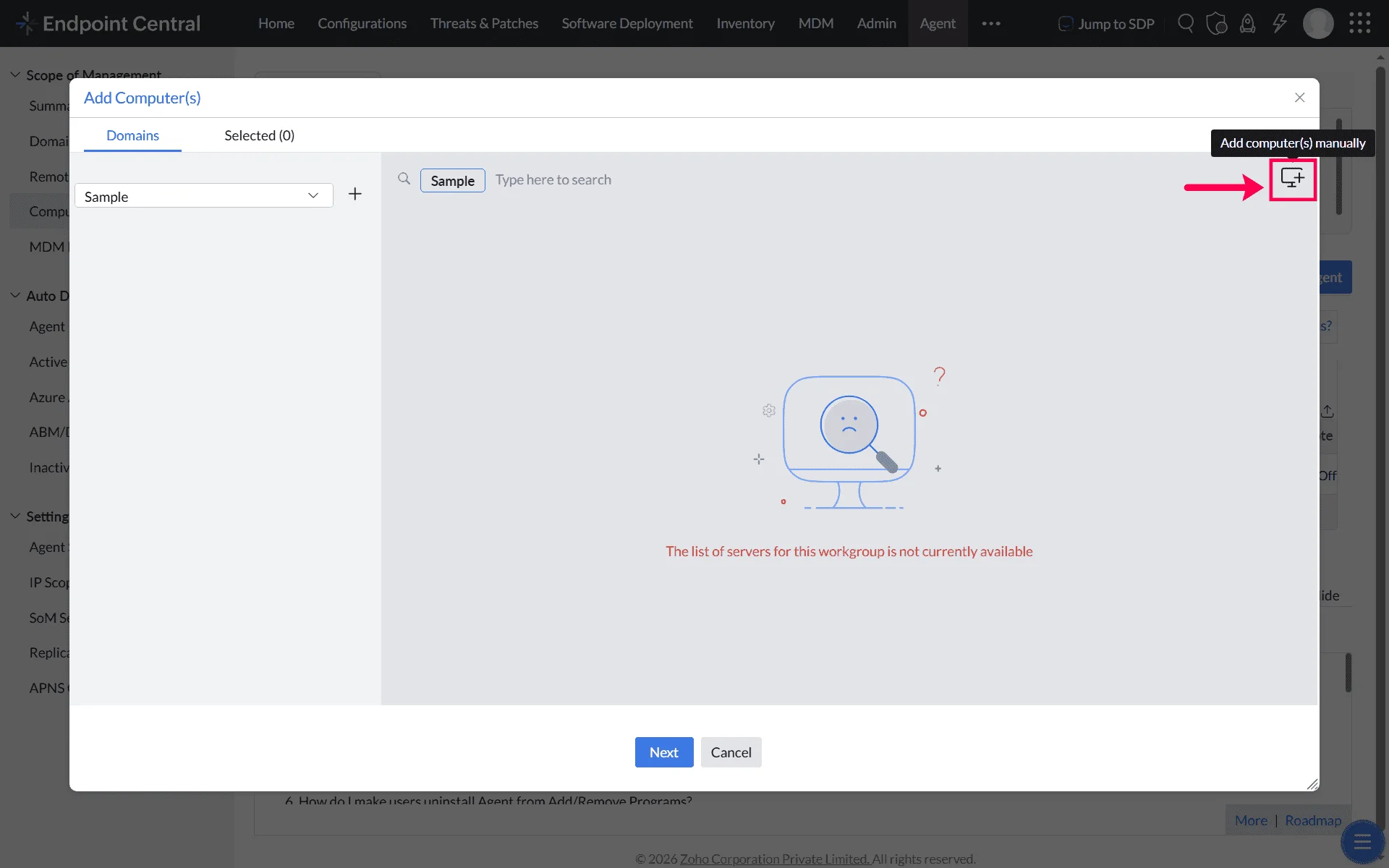Collapse Scope of Management section
This screenshot has height=868, width=1389.
(x=15, y=75)
